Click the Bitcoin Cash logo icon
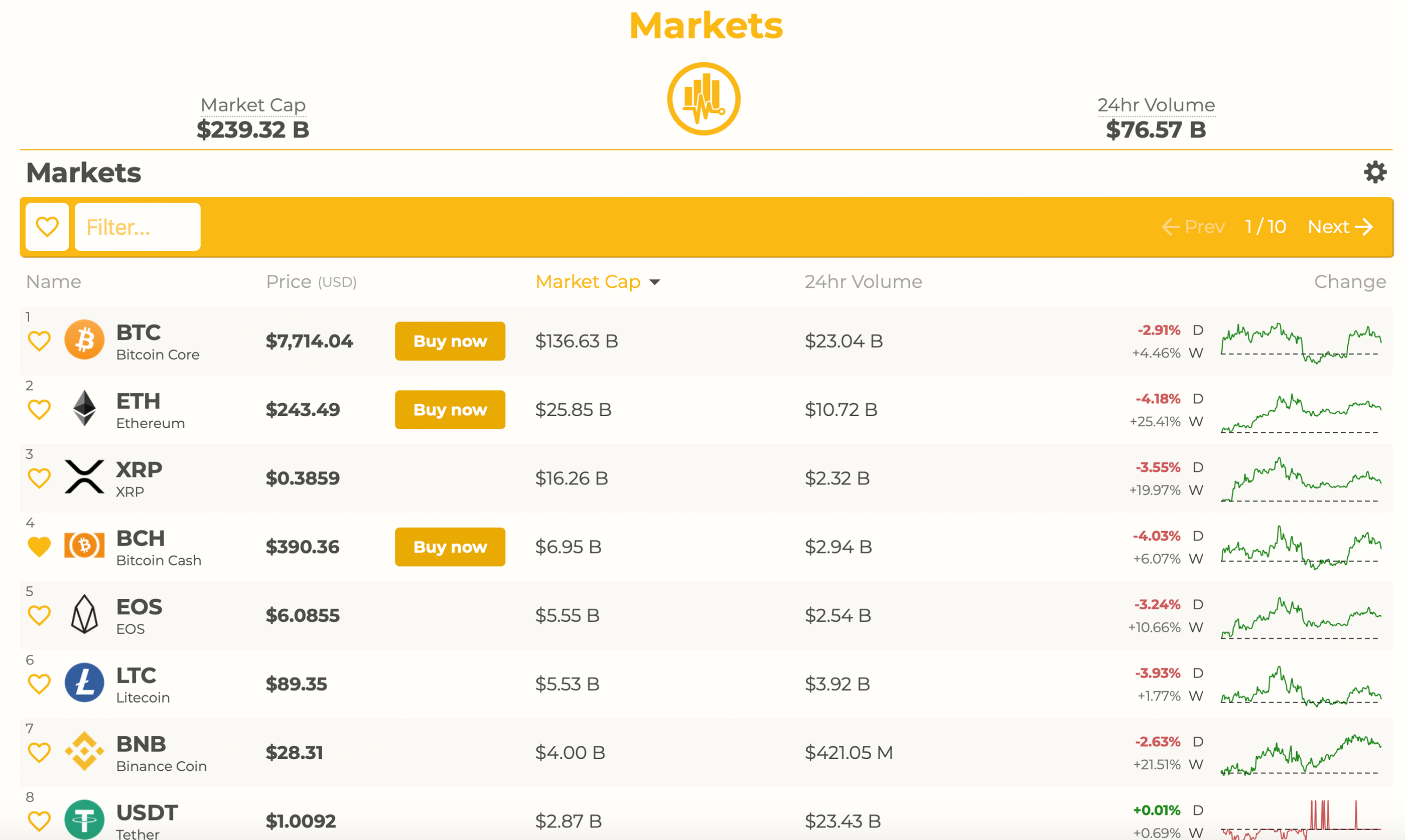The image size is (1405, 840). (84, 545)
